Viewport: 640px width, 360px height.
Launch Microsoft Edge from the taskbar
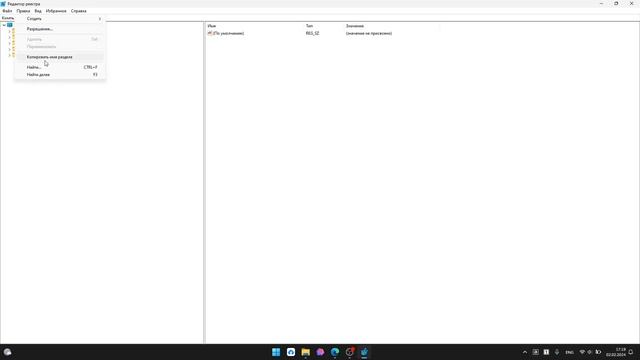[x=335, y=352]
